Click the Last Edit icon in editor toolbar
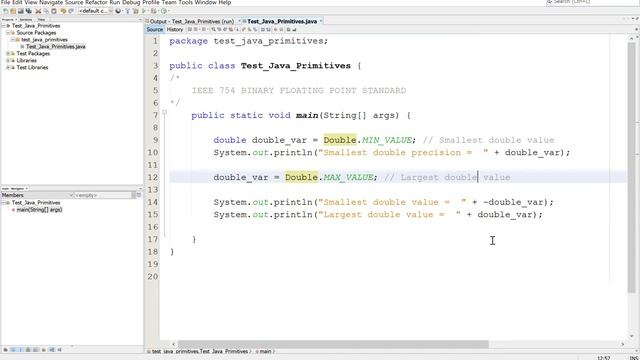640x360 pixels. pyautogui.click(x=189, y=29)
